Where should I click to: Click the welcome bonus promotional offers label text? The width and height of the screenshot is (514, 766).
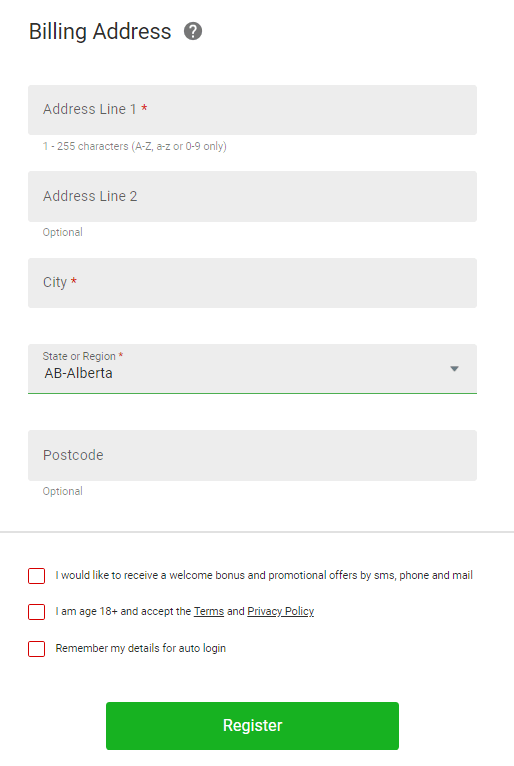264,575
